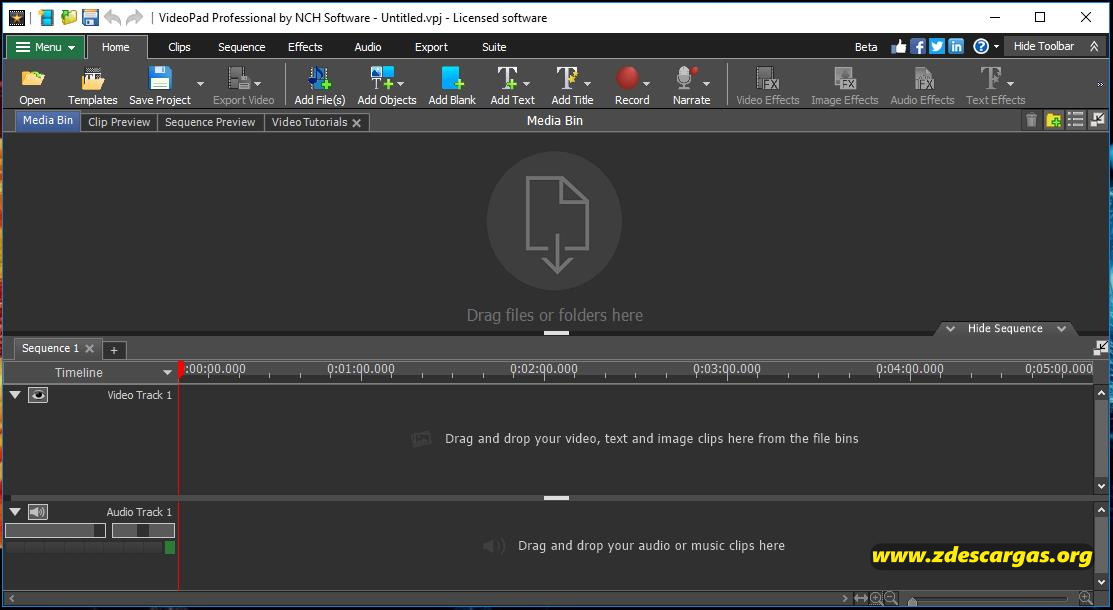Share via the Twitter icon
The height and width of the screenshot is (610, 1113).
[937, 47]
